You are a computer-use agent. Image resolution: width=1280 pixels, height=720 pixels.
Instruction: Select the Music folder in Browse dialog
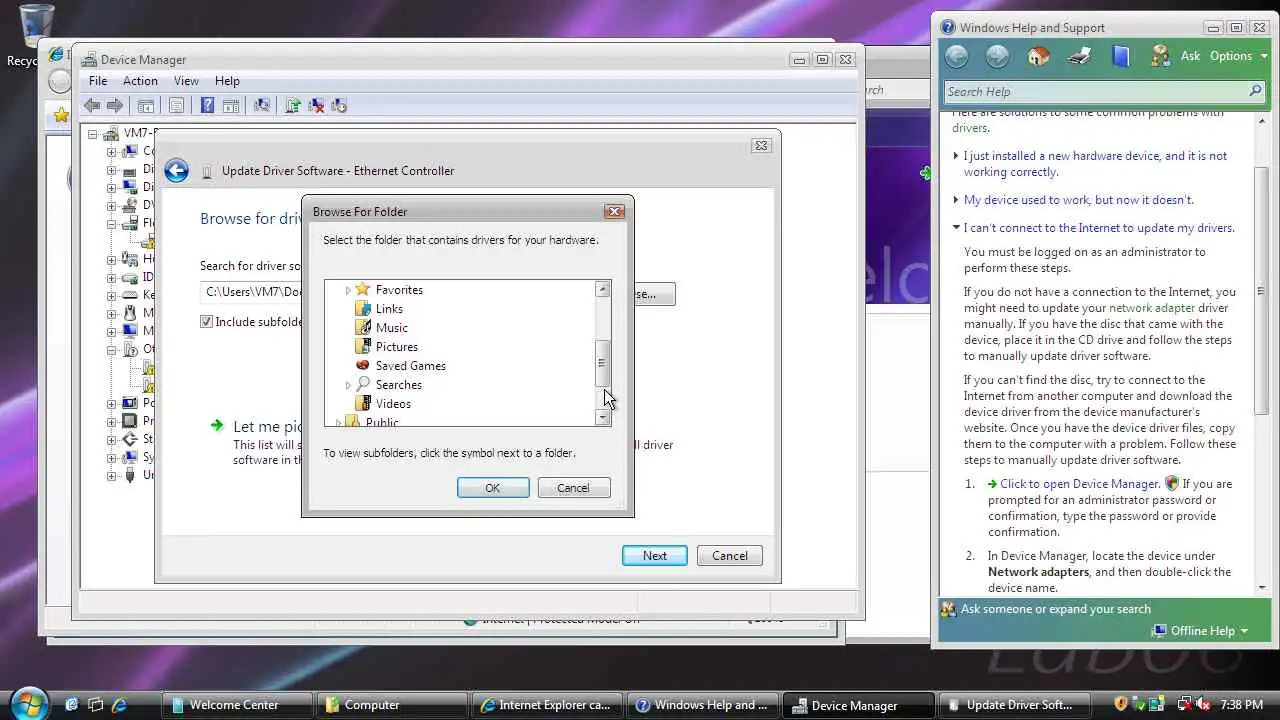click(392, 328)
